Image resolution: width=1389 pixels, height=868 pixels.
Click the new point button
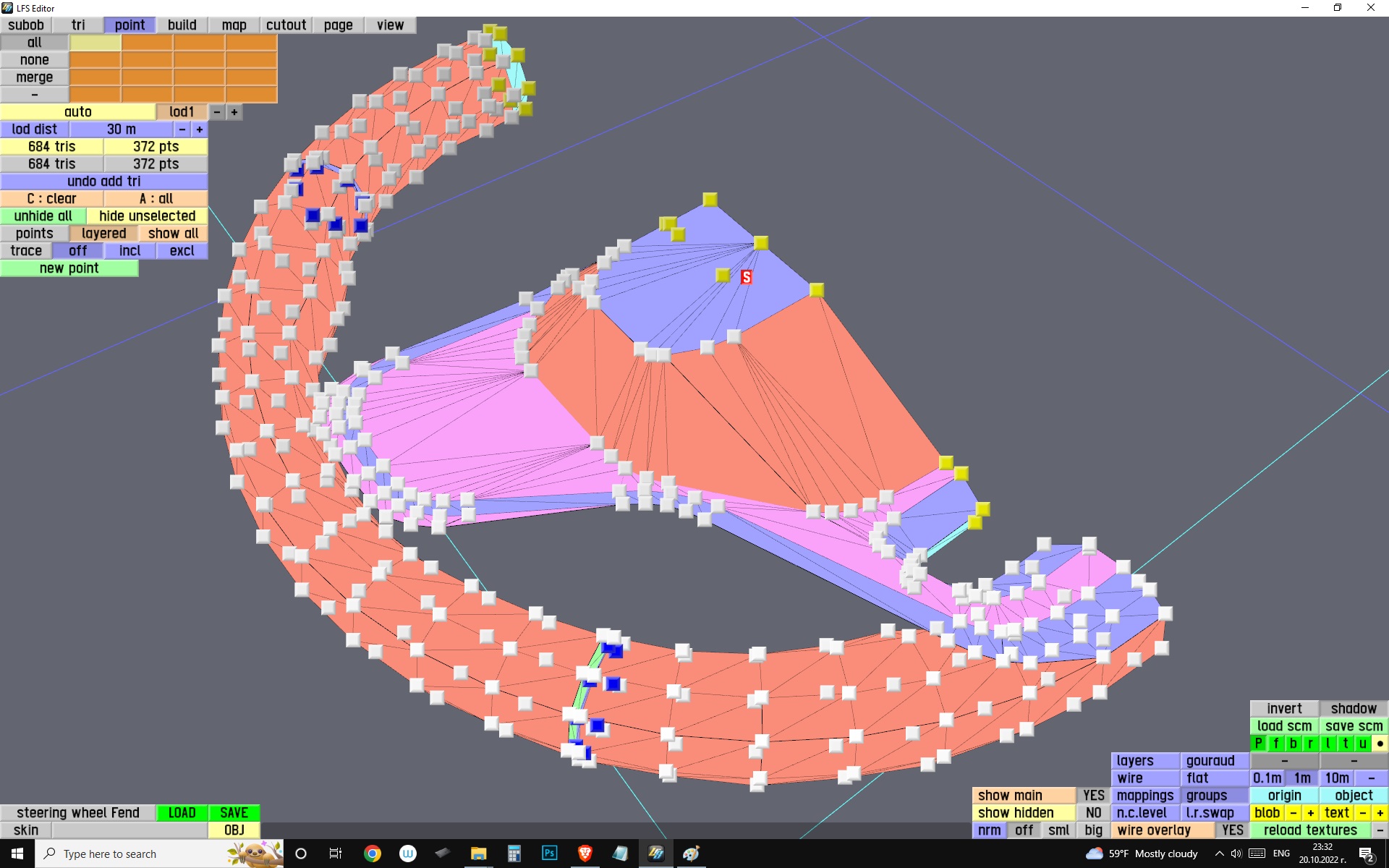69,268
